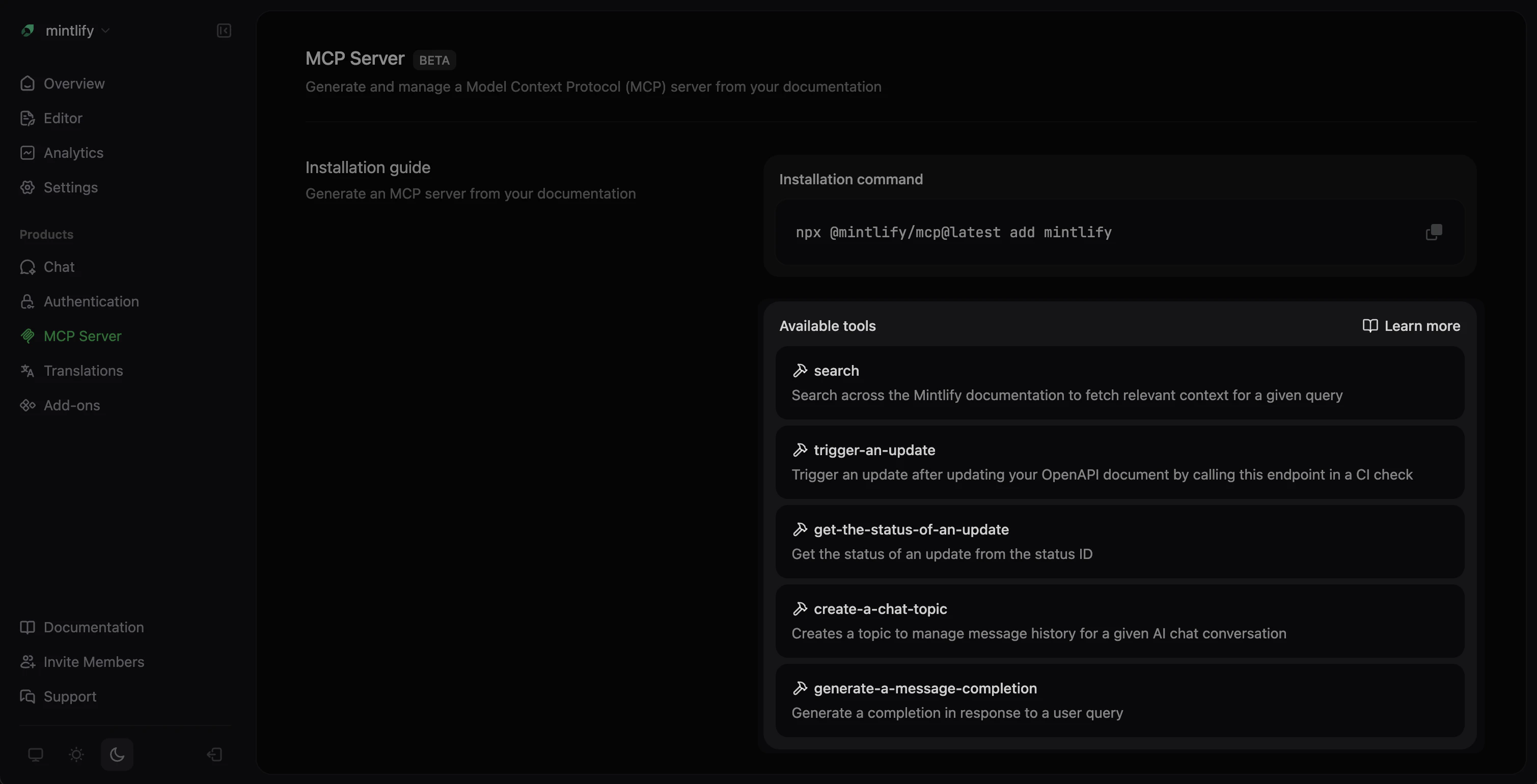
Task: Select the Overview icon in the sidebar
Action: (28, 83)
